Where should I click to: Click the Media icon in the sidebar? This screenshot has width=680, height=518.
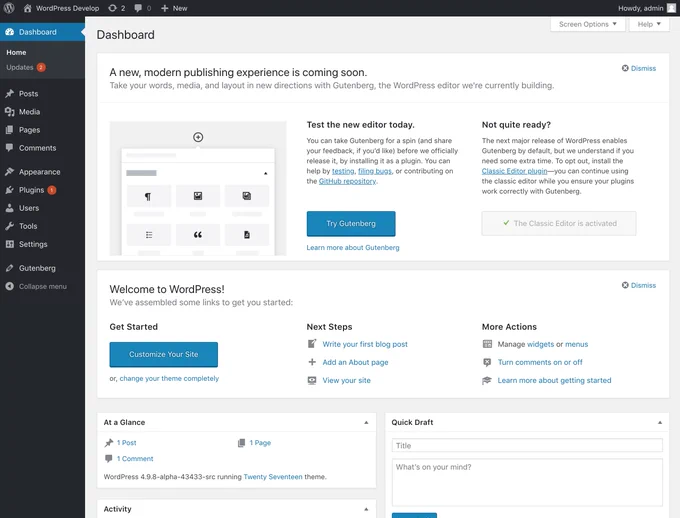[x=10, y=111]
